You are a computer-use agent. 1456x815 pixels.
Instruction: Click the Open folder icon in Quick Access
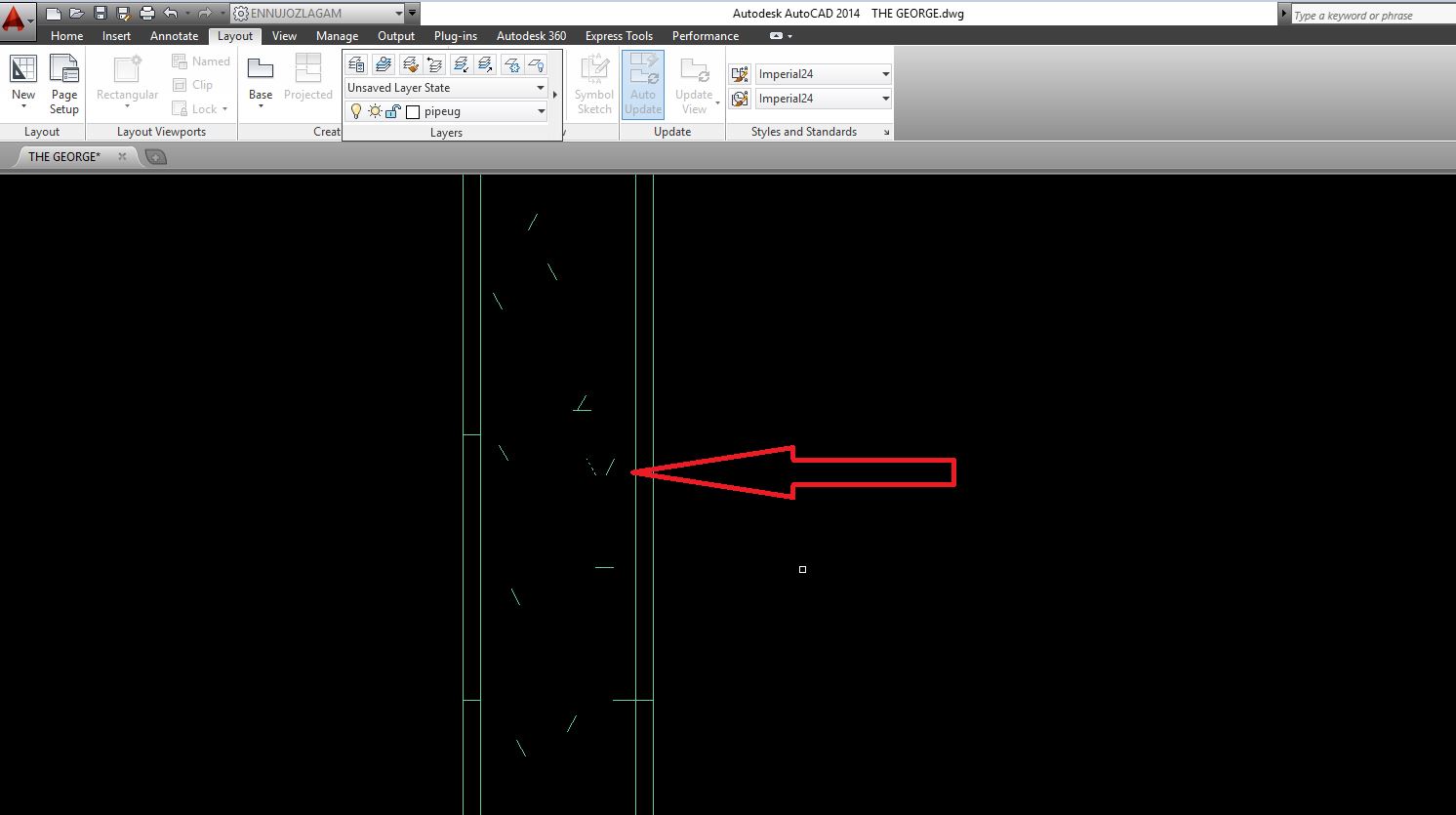[77, 14]
